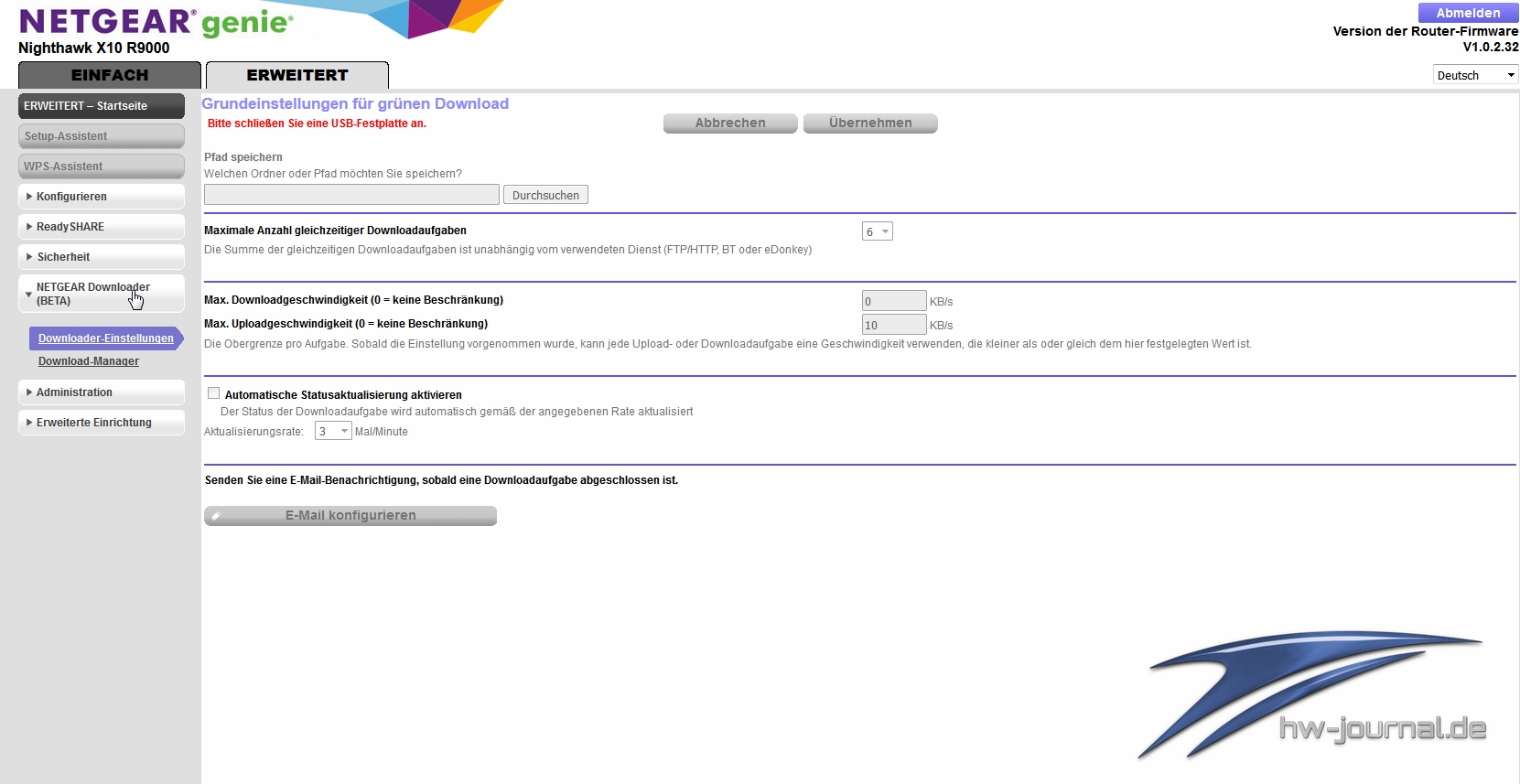1520x784 pixels.
Task: Select the ERWEITERT tab
Action: [x=297, y=75]
